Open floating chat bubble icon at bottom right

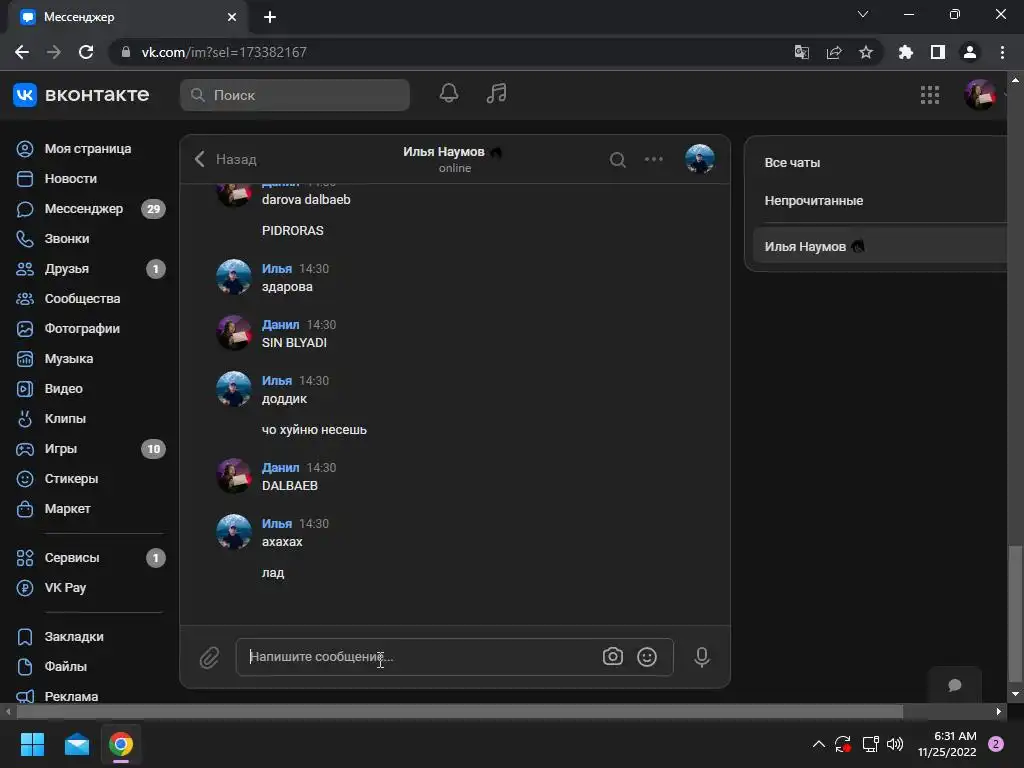pos(955,684)
